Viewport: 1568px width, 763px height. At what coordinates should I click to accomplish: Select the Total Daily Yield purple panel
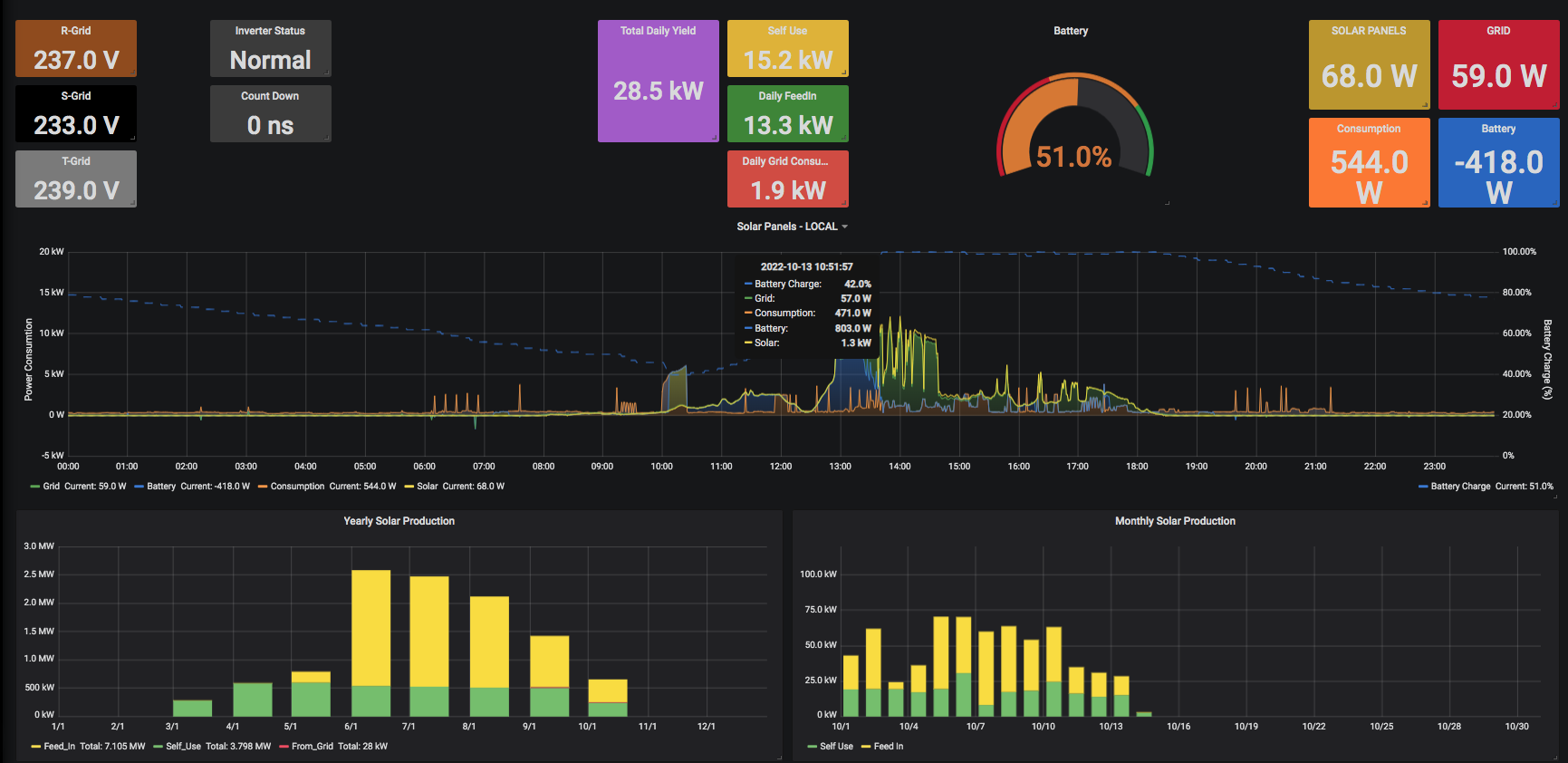[x=658, y=82]
